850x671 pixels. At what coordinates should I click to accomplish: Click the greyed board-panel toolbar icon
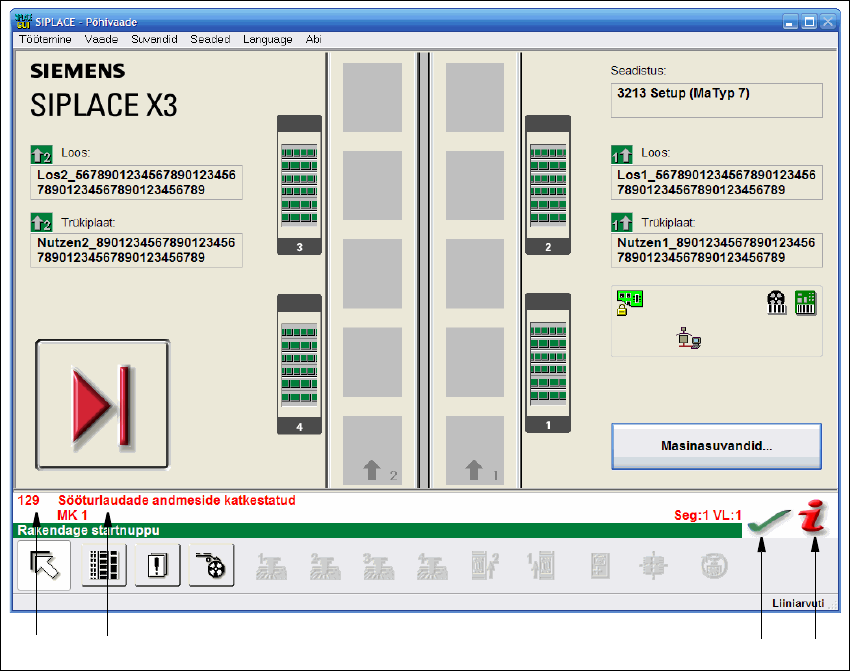(x=600, y=566)
